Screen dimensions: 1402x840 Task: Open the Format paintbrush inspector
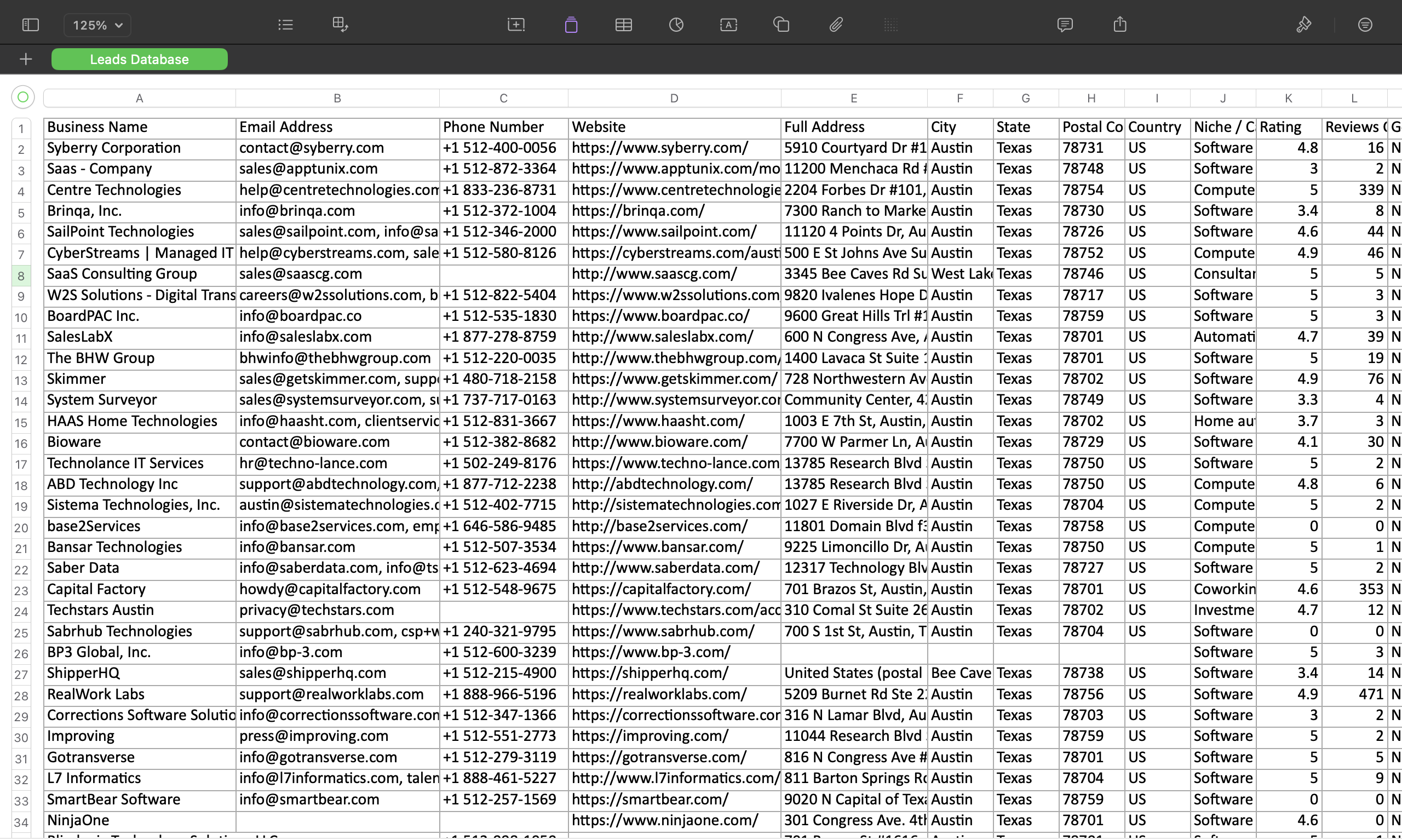(1303, 25)
